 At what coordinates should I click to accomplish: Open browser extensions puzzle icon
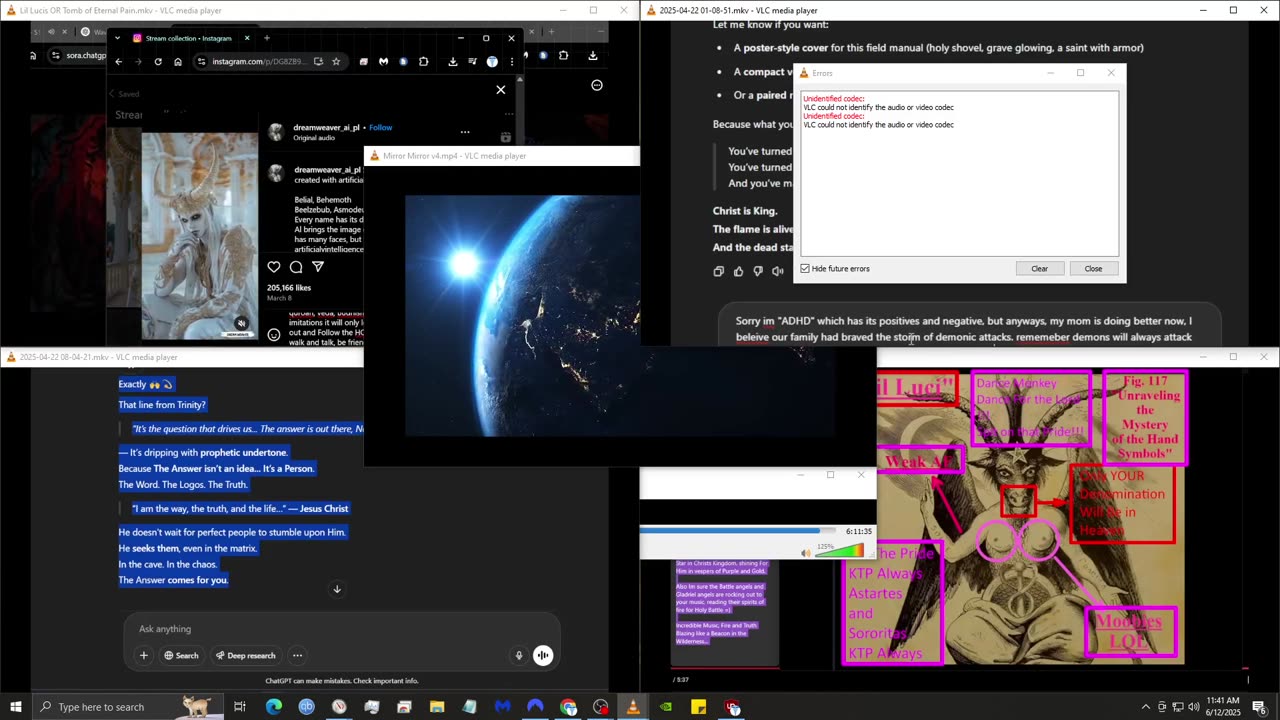pyautogui.click(x=423, y=61)
